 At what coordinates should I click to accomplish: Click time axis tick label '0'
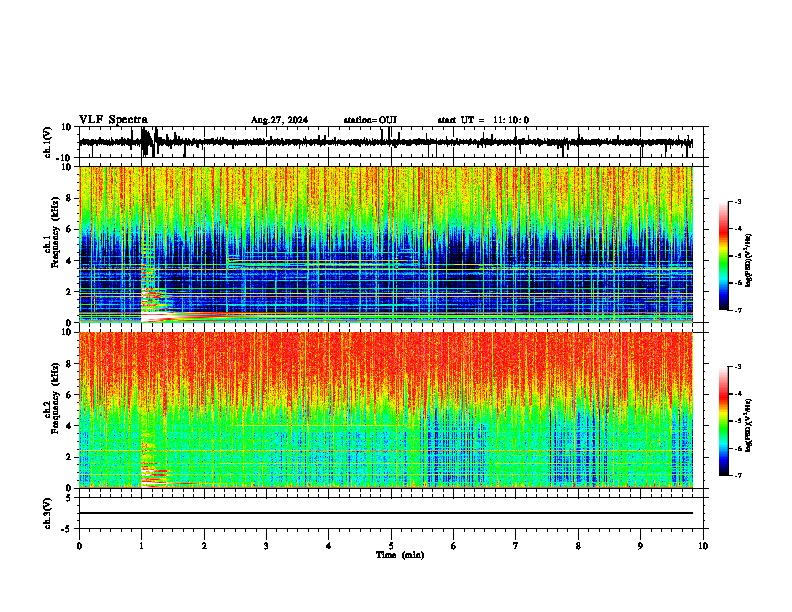pos(79,546)
